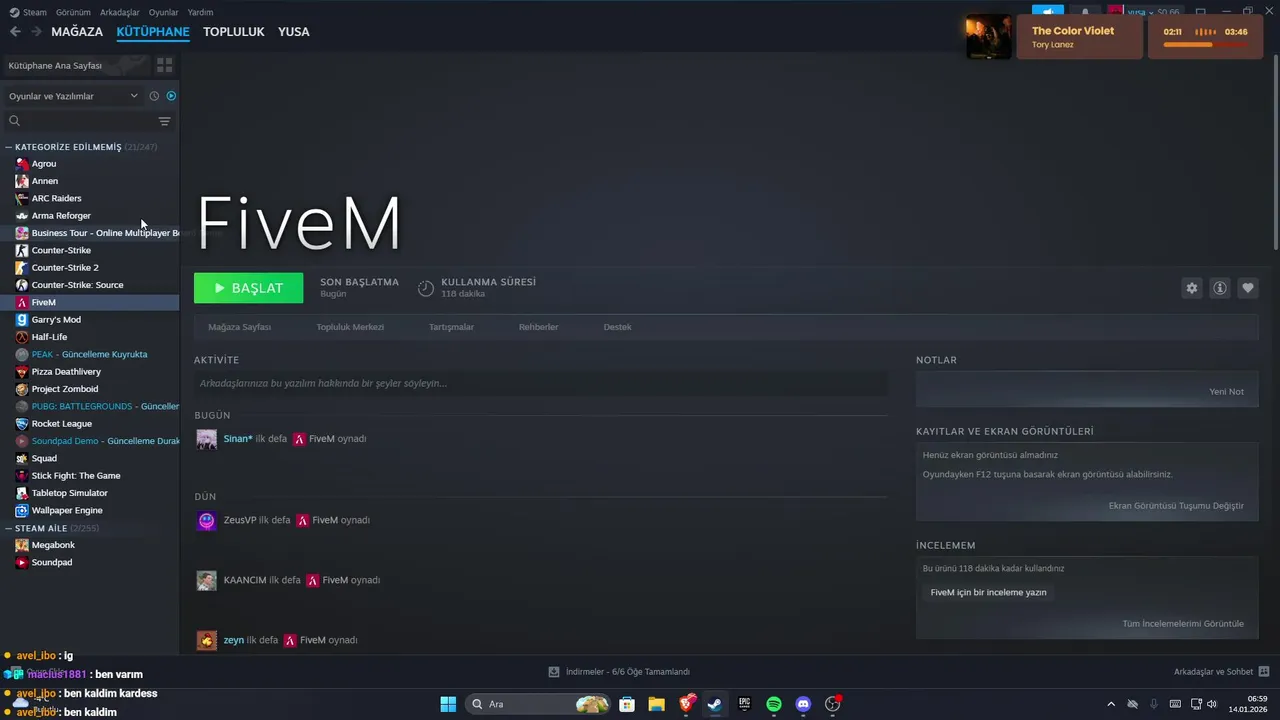
Task: Open Görünüm menu
Action: [73, 12]
